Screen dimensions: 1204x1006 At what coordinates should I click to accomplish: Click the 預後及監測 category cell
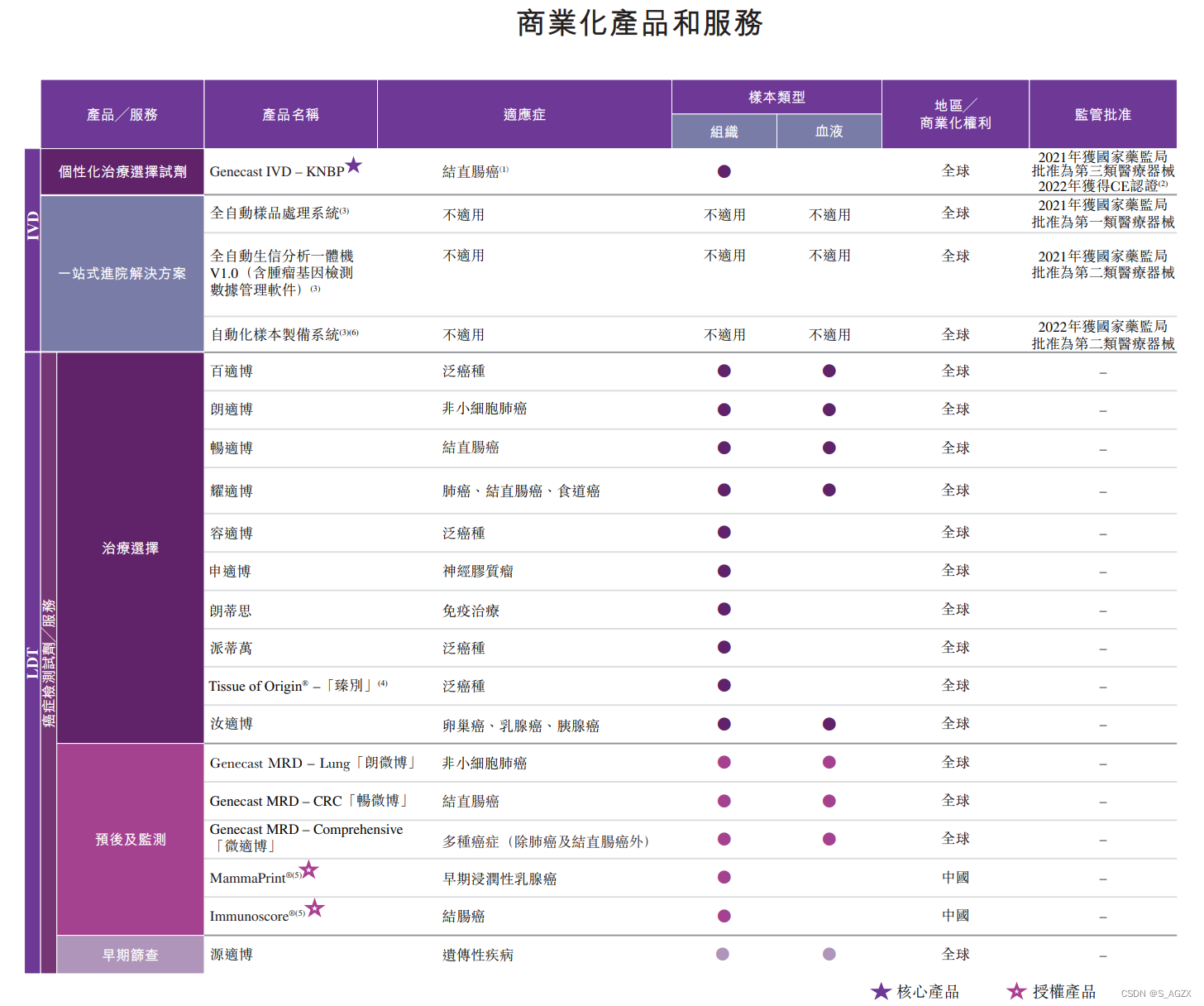pyautogui.click(x=131, y=839)
